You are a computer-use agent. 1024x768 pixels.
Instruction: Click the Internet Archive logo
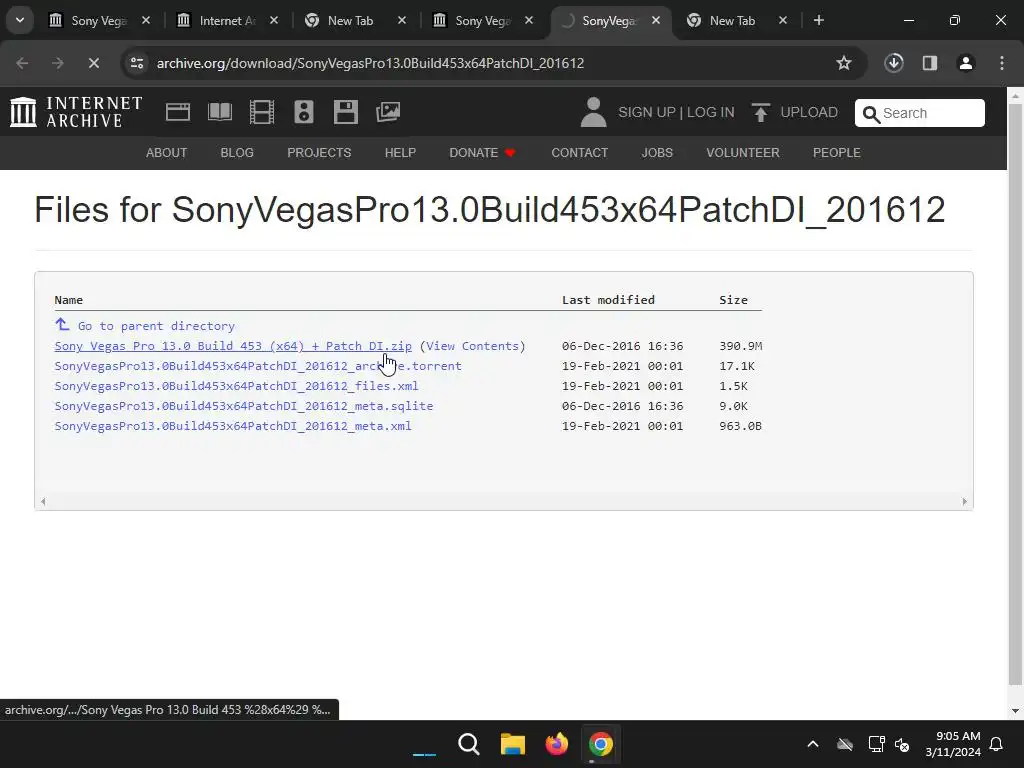click(x=76, y=112)
